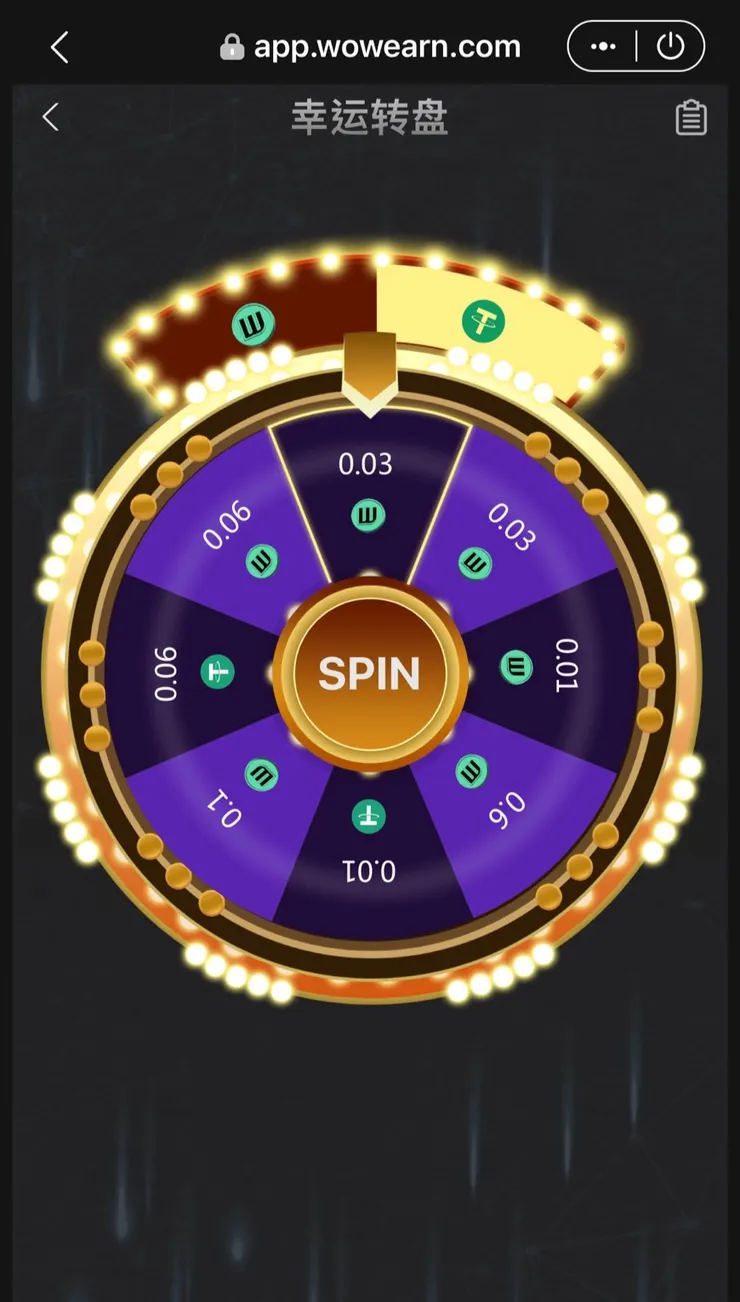Click the app.wowearn.com address text
The image size is (740, 1302).
(x=387, y=47)
